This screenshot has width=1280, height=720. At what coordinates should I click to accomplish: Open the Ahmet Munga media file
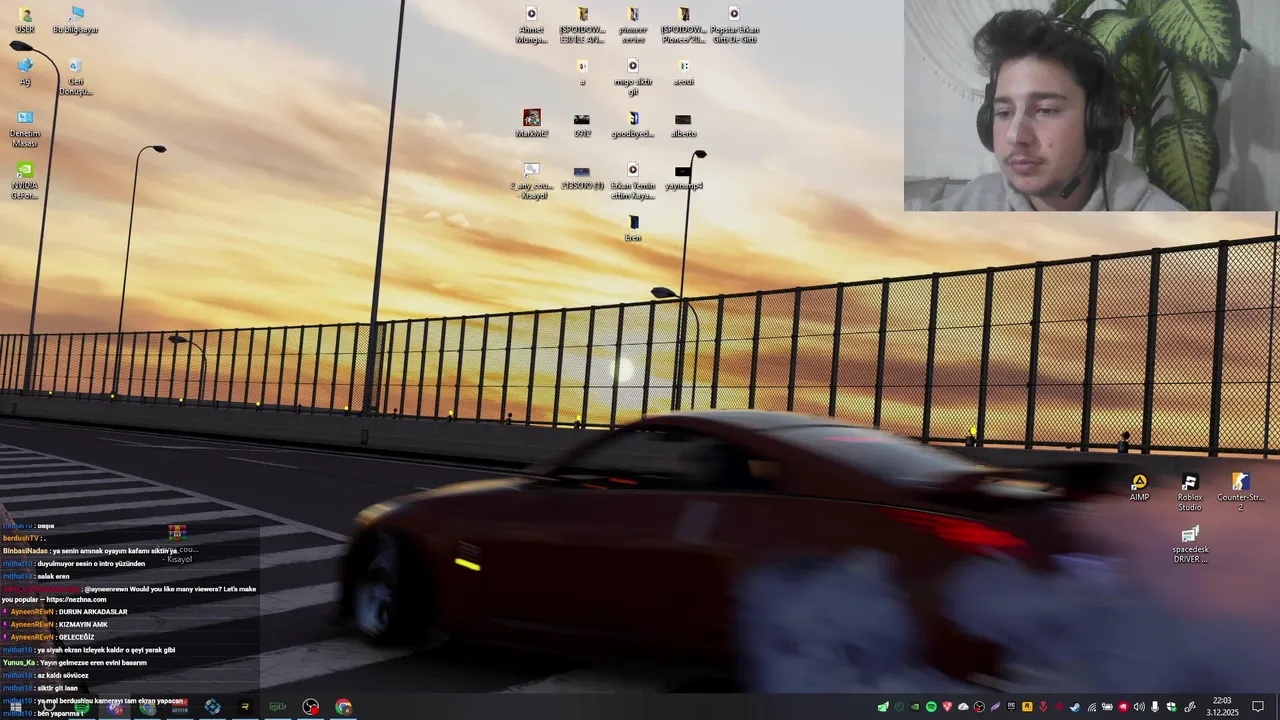tap(532, 25)
